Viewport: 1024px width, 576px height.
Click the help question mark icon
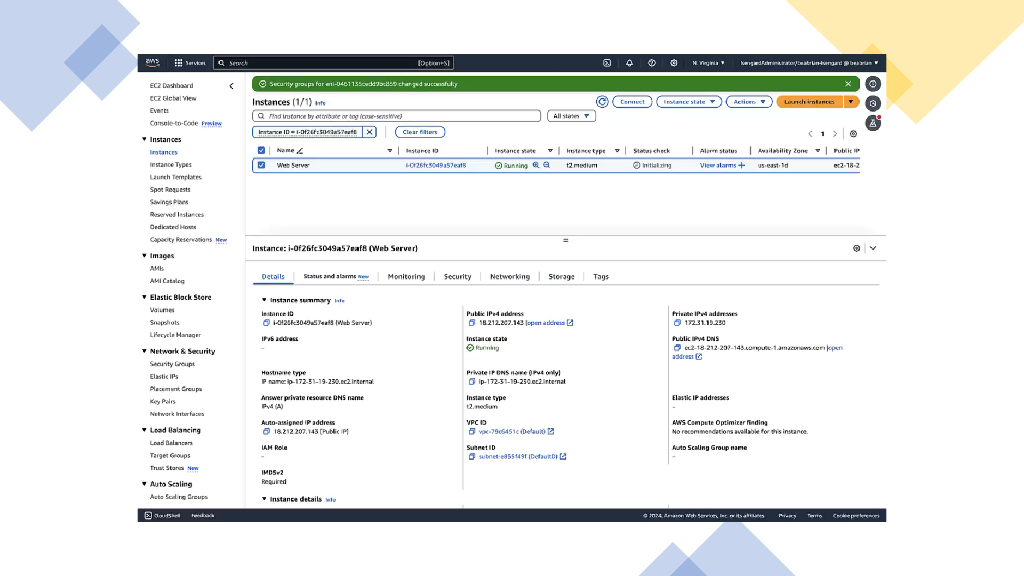pos(651,63)
